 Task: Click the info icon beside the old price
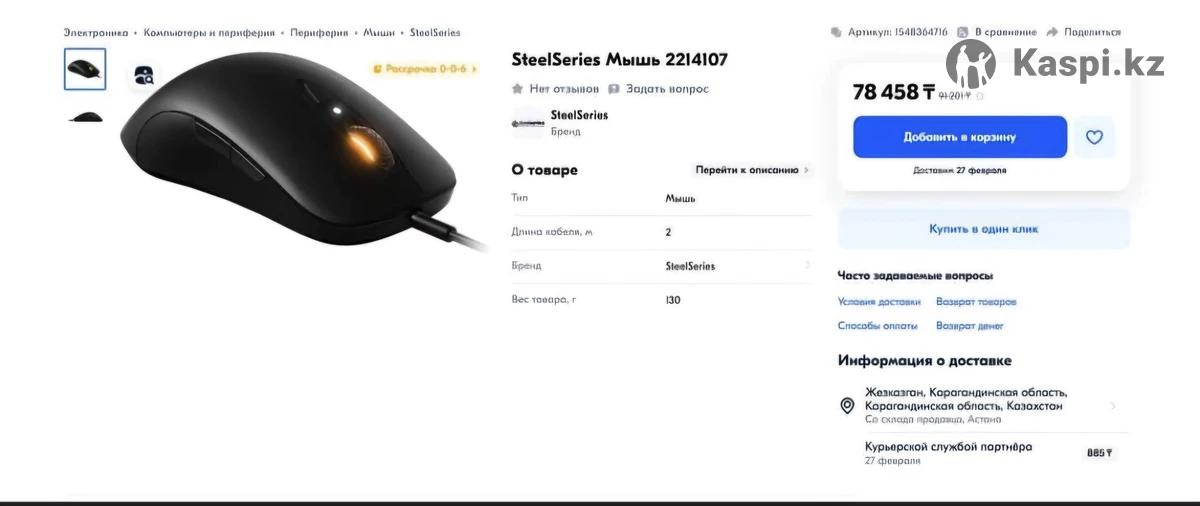[979, 96]
